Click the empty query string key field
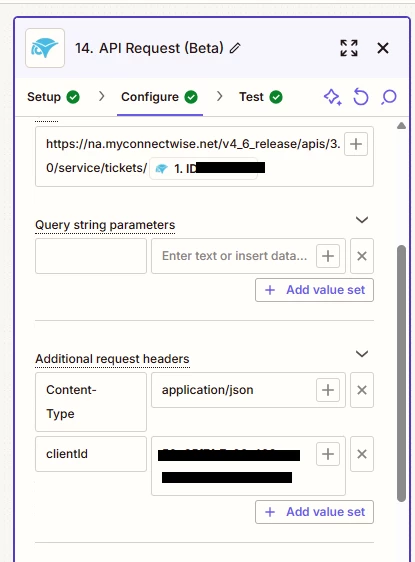Image resolution: width=415 pixels, height=562 pixels. [91, 256]
